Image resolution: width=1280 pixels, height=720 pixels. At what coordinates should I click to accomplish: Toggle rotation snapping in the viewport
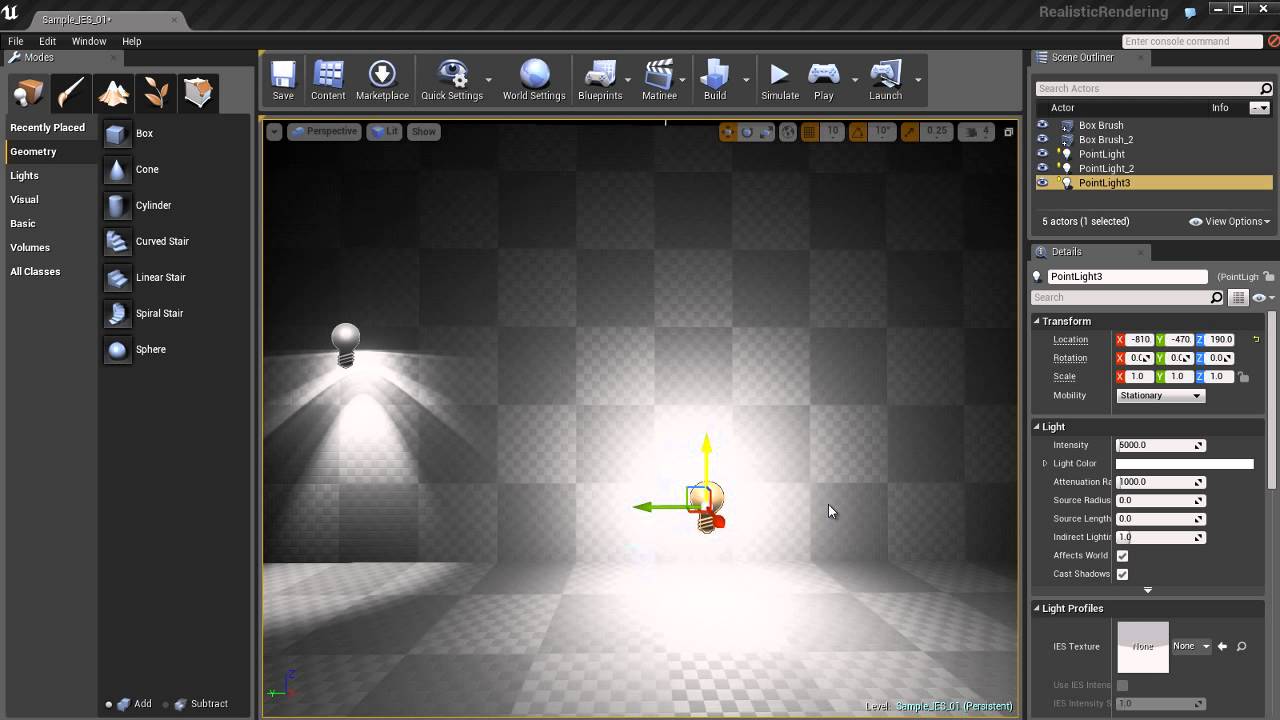(x=858, y=132)
